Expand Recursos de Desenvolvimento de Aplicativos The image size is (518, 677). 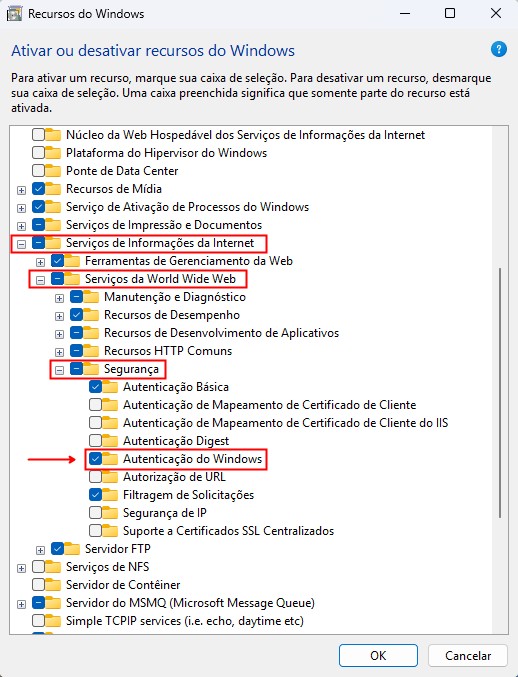(59, 334)
